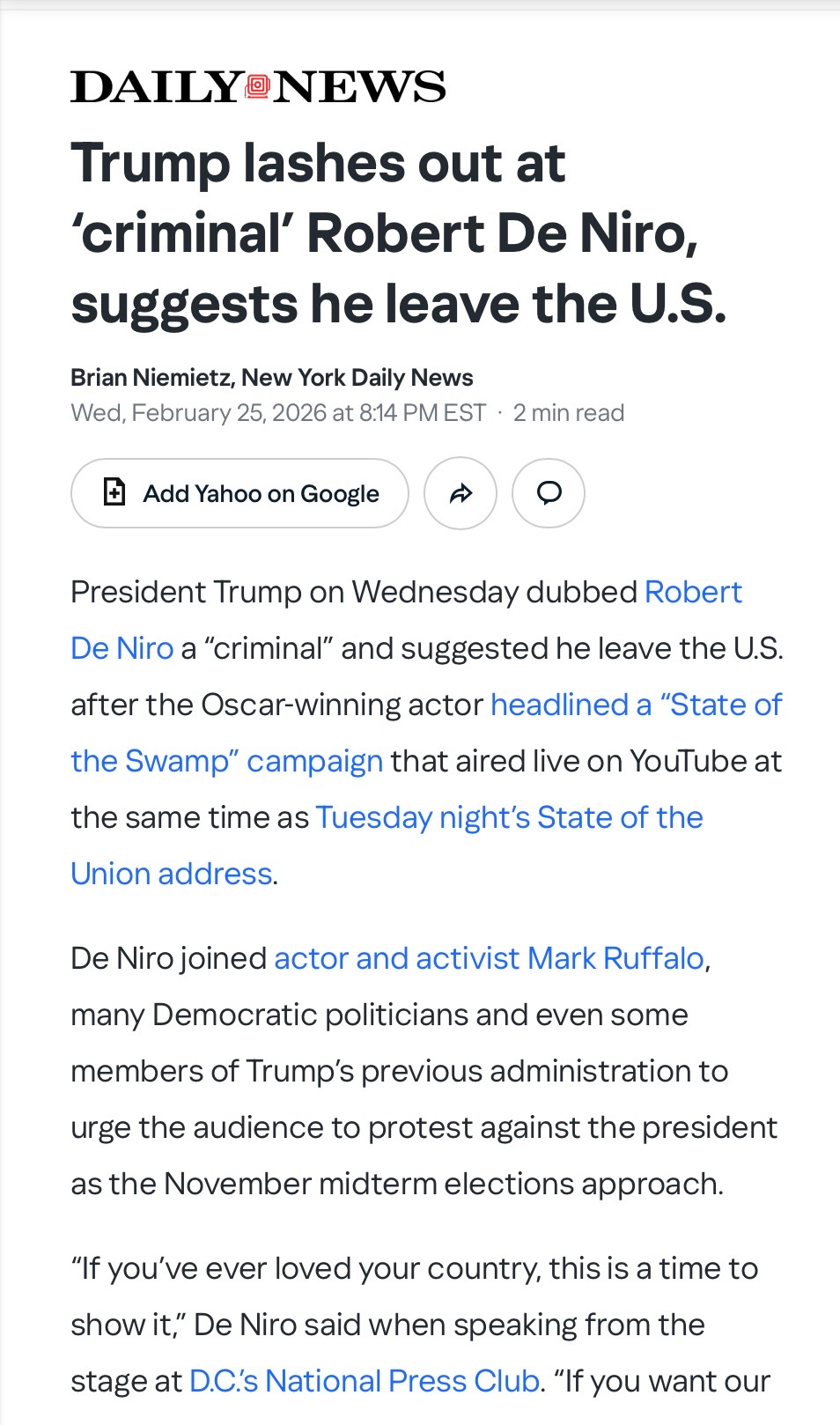The image size is (840, 1425).
Task: Click the "If you've ever loved your country" quote
Action: [414, 1269]
